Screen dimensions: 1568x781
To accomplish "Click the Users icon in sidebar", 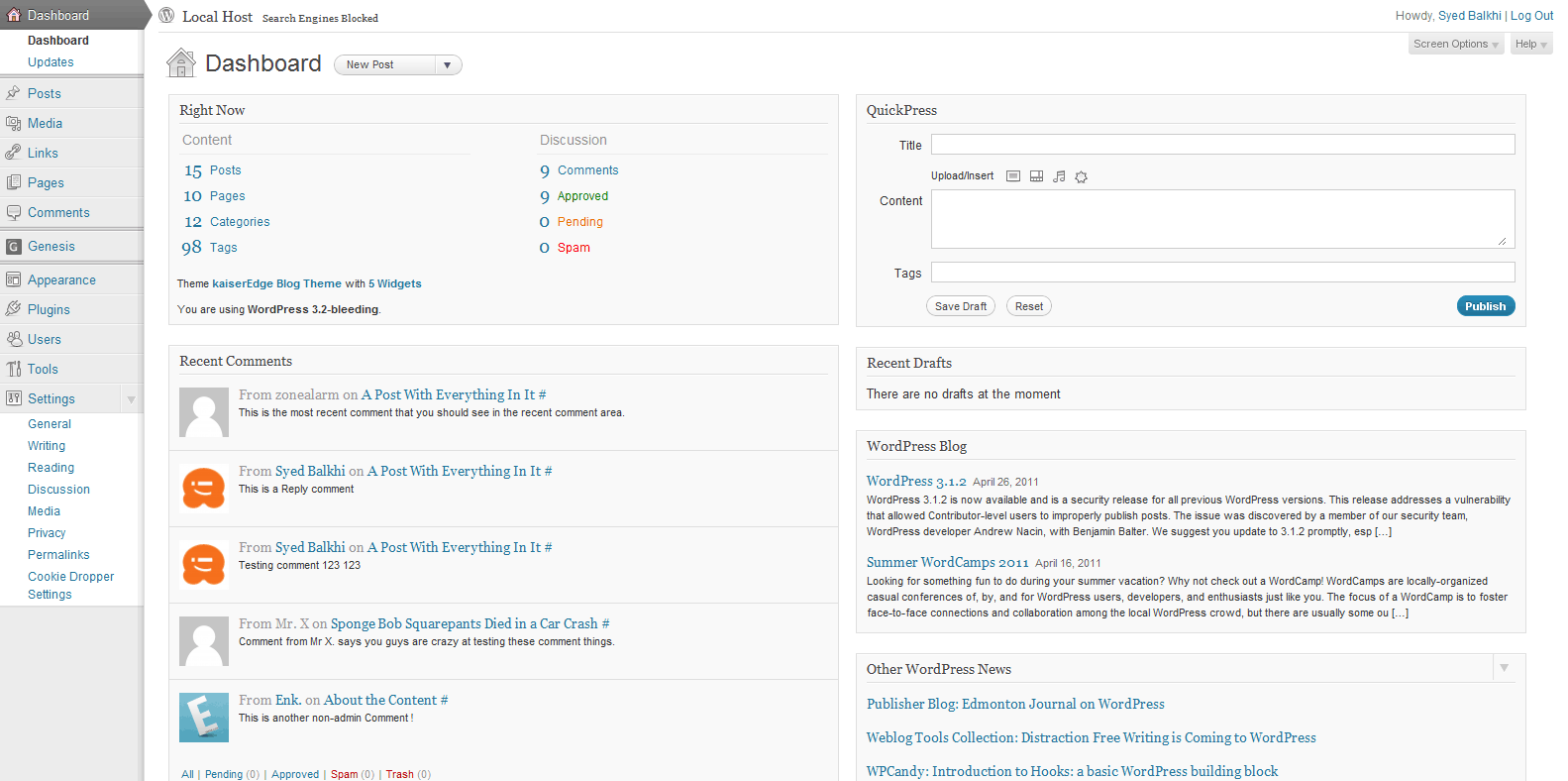I will 13,339.
